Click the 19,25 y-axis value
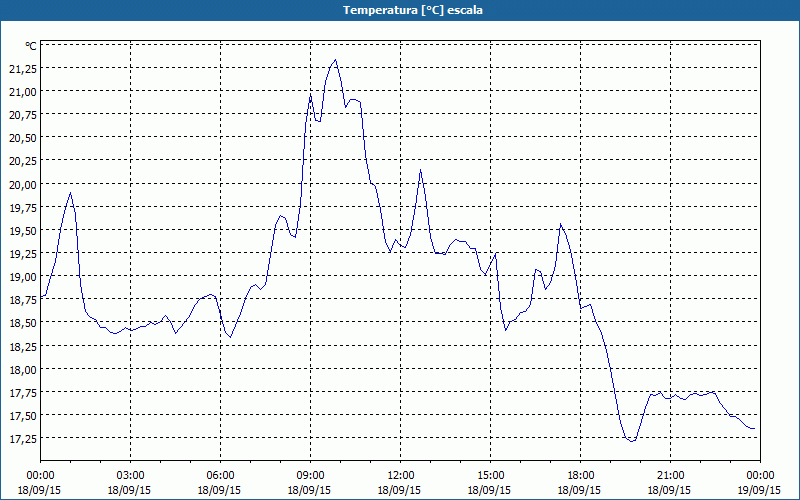This screenshot has width=800, height=500. coord(23,255)
